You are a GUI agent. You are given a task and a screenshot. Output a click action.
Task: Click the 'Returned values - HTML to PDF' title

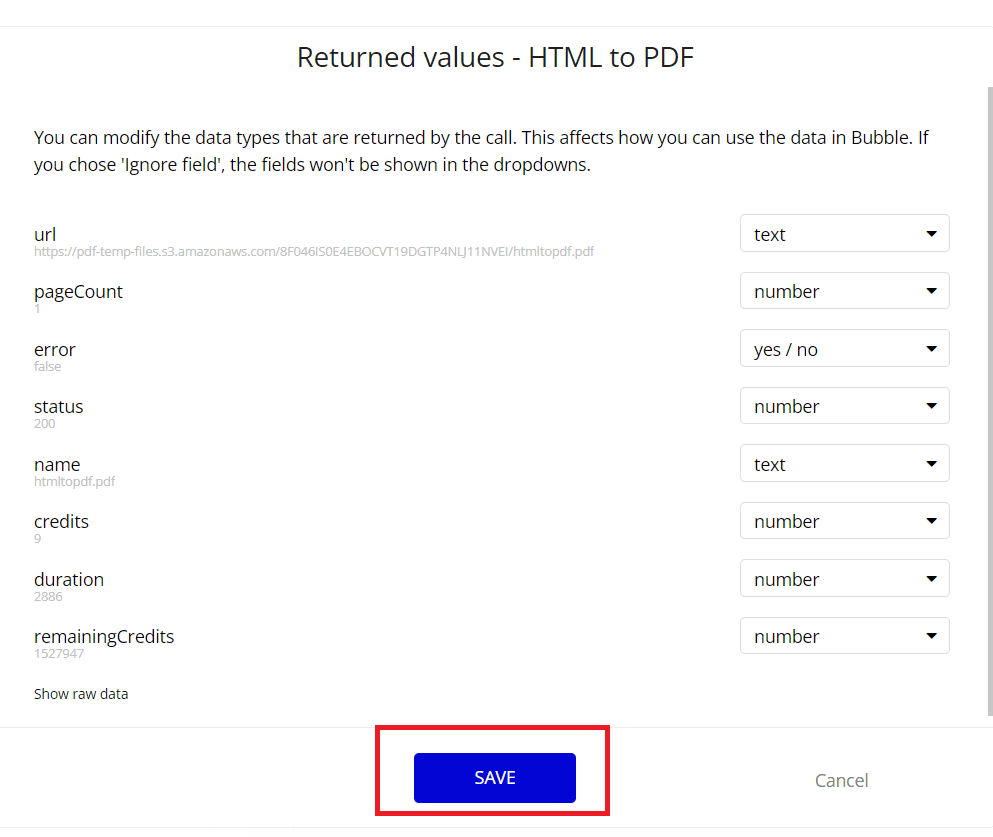point(495,57)
